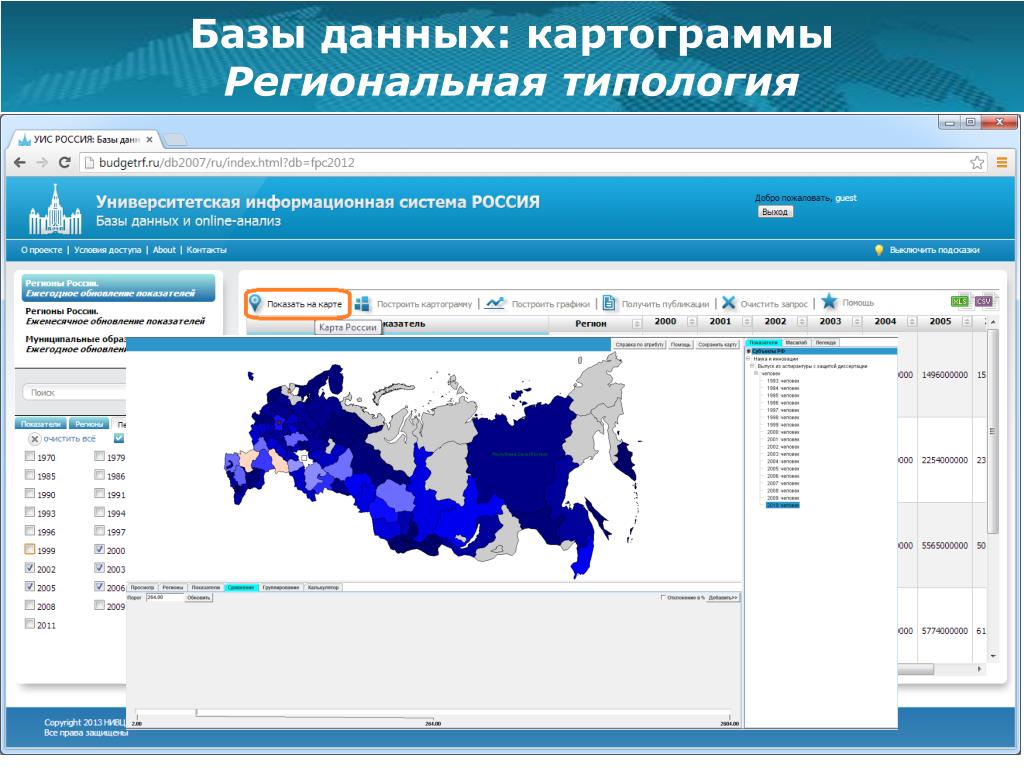Click the Очистить запрос X icon
The width and height of the screenshot is (1024, 768).
[x=728, y=302]
